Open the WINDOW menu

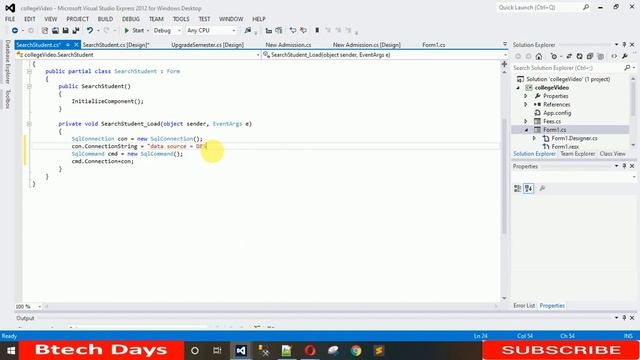pos(231,19)
